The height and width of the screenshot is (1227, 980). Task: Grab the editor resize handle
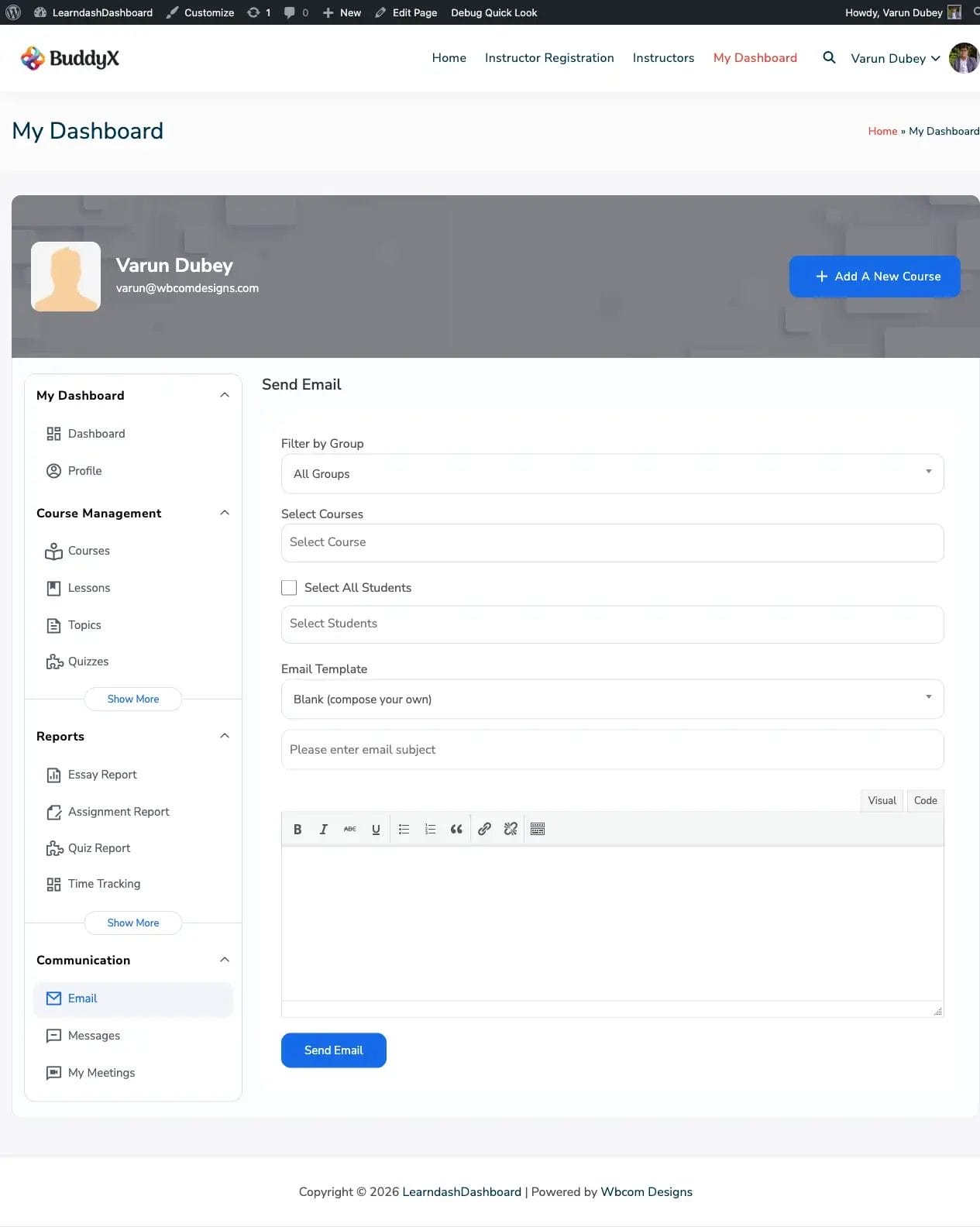point(937,1011)
